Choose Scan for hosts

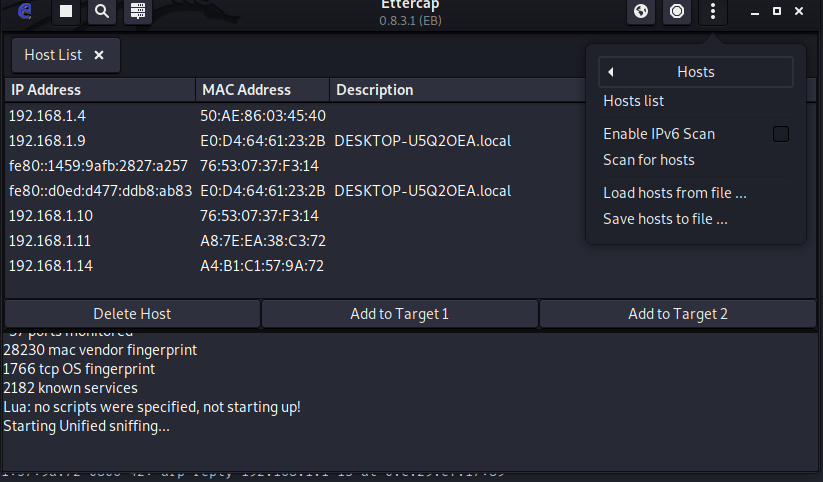coord(649,160)
